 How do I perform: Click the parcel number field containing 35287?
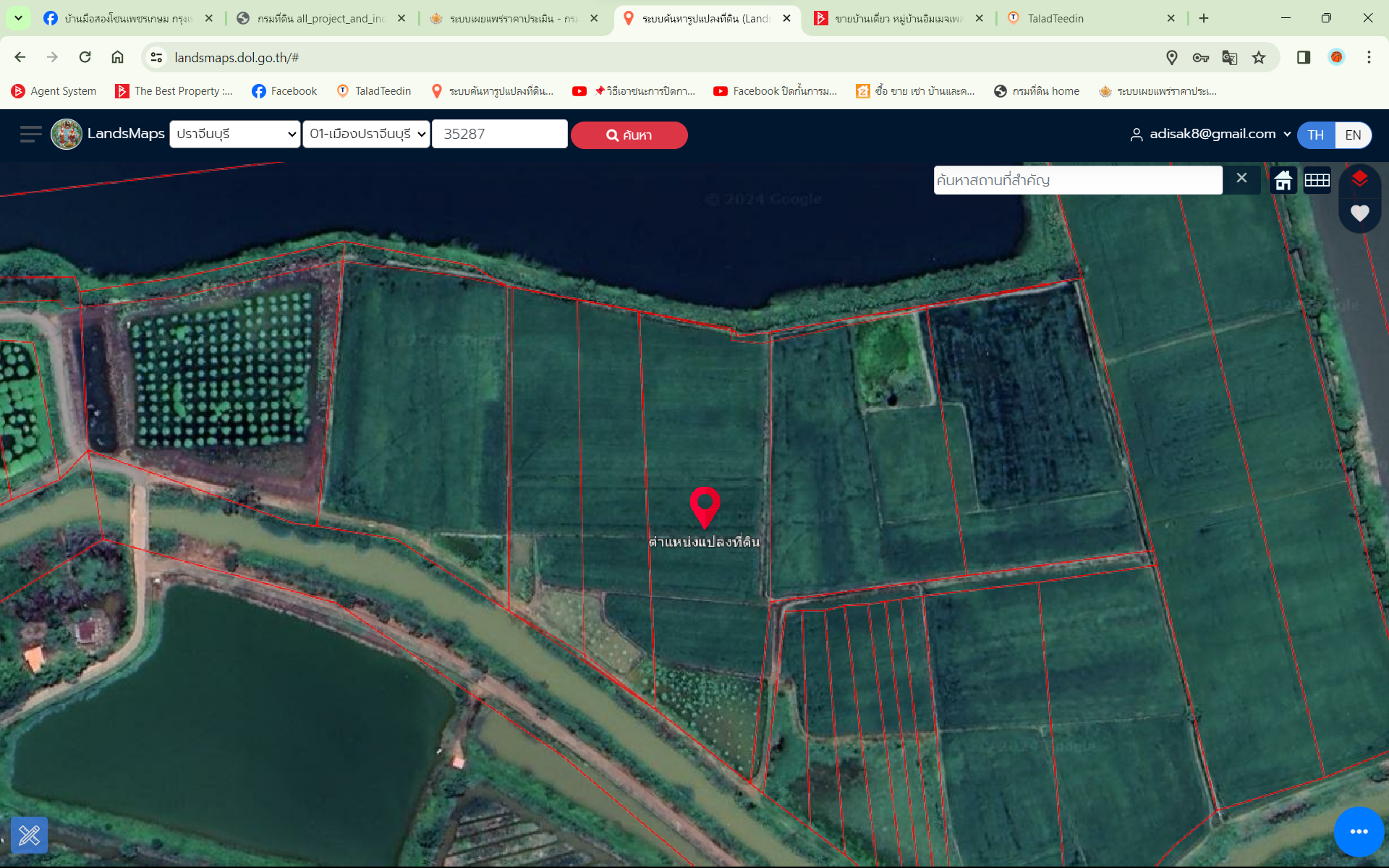tap(499, 134)
